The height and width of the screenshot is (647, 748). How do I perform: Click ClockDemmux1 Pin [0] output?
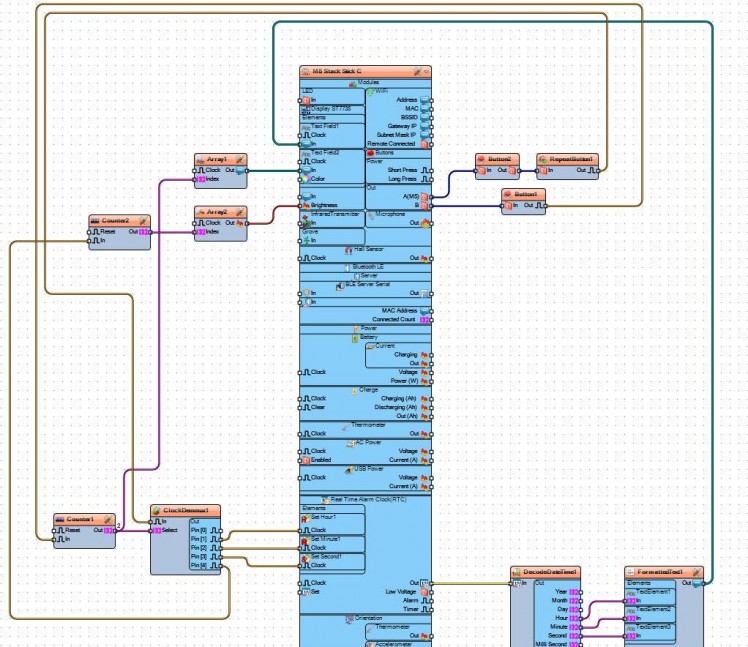coord(220,531)
